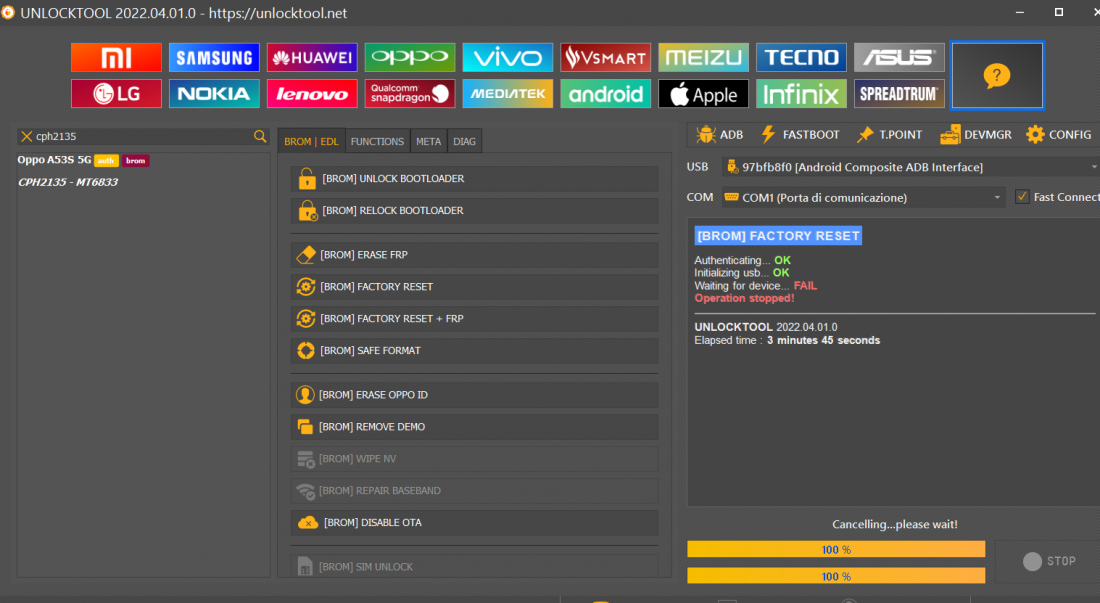Run [BROM] REMOVE DEMO

tap(474, 427)
